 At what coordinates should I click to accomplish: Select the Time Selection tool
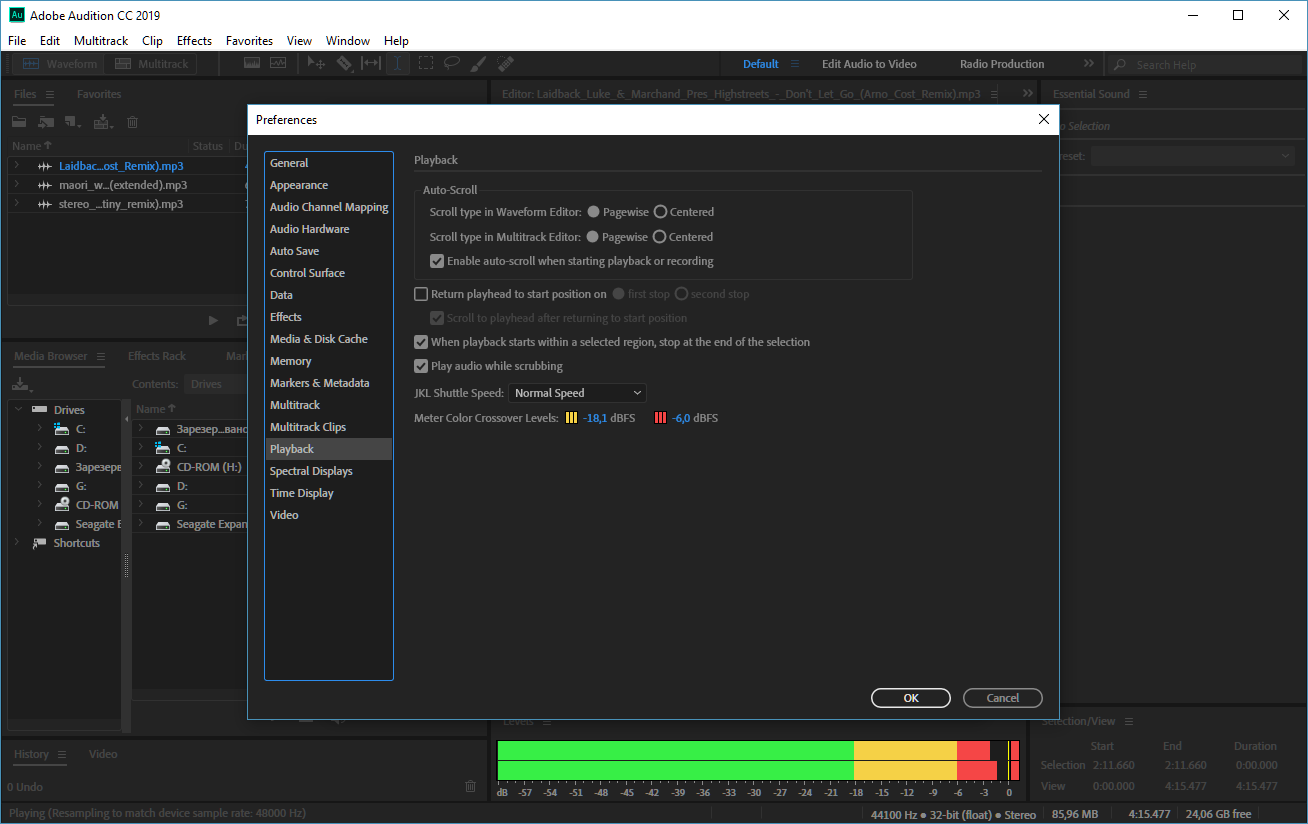coord(398,63)
